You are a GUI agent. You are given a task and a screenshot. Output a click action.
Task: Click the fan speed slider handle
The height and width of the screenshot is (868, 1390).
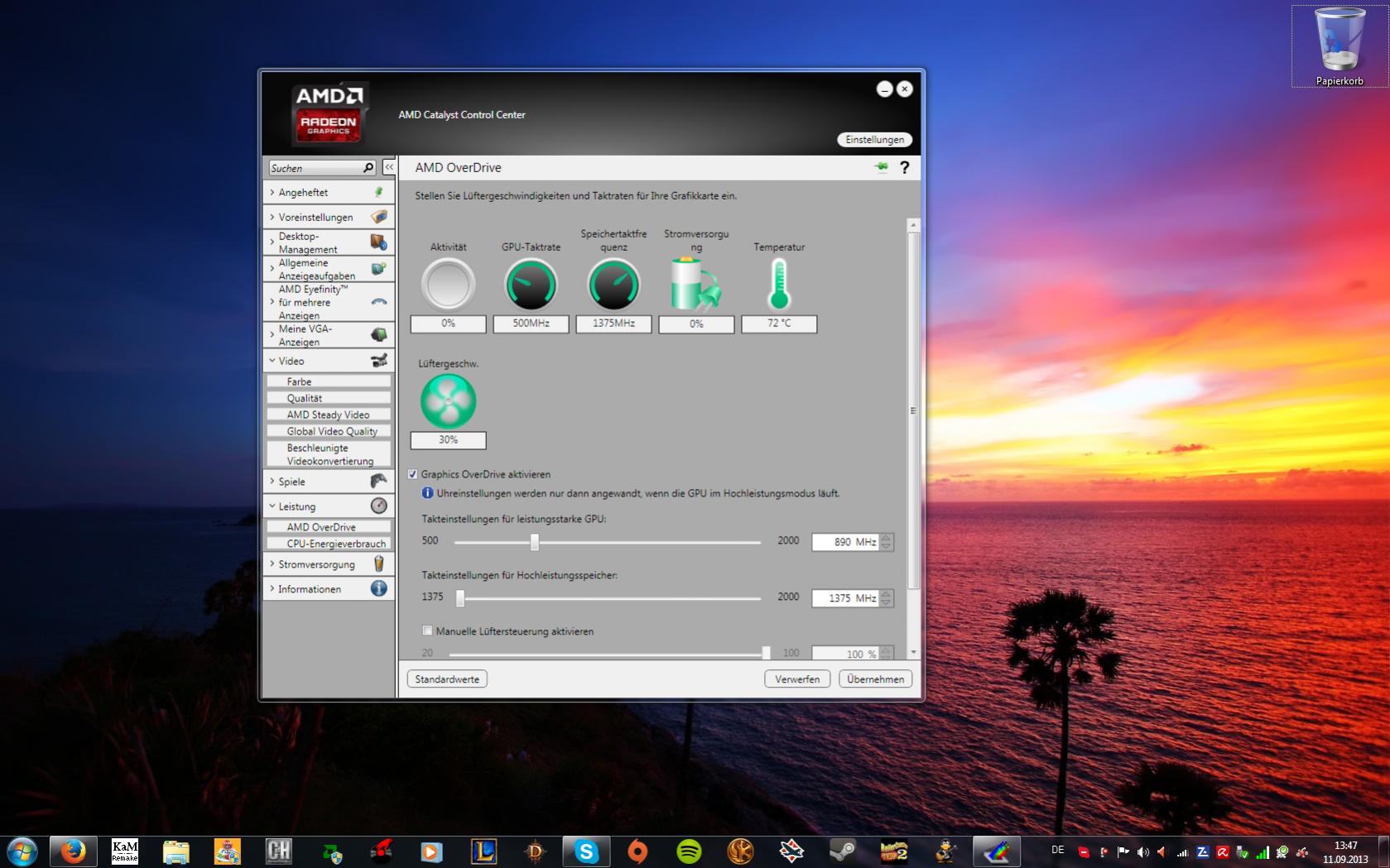tap(766, 654)
